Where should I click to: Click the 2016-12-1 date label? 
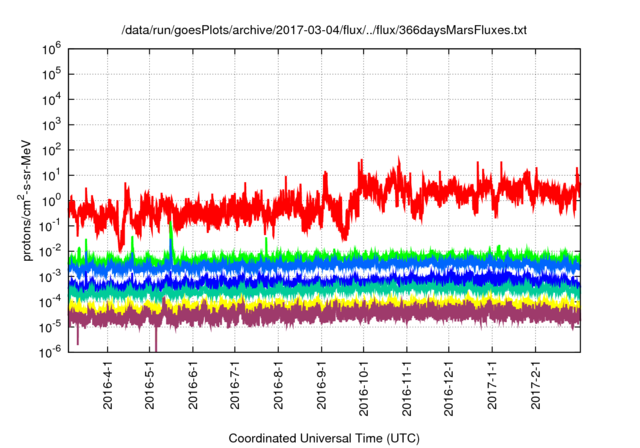[449, 388]
